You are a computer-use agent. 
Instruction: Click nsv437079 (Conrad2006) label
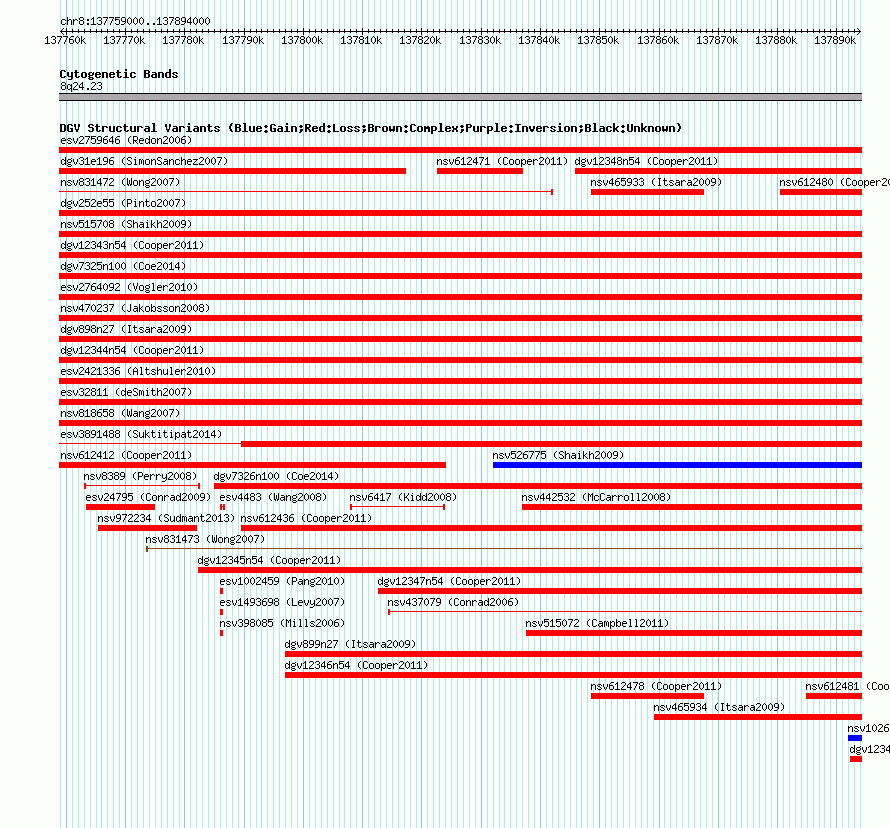453,602
